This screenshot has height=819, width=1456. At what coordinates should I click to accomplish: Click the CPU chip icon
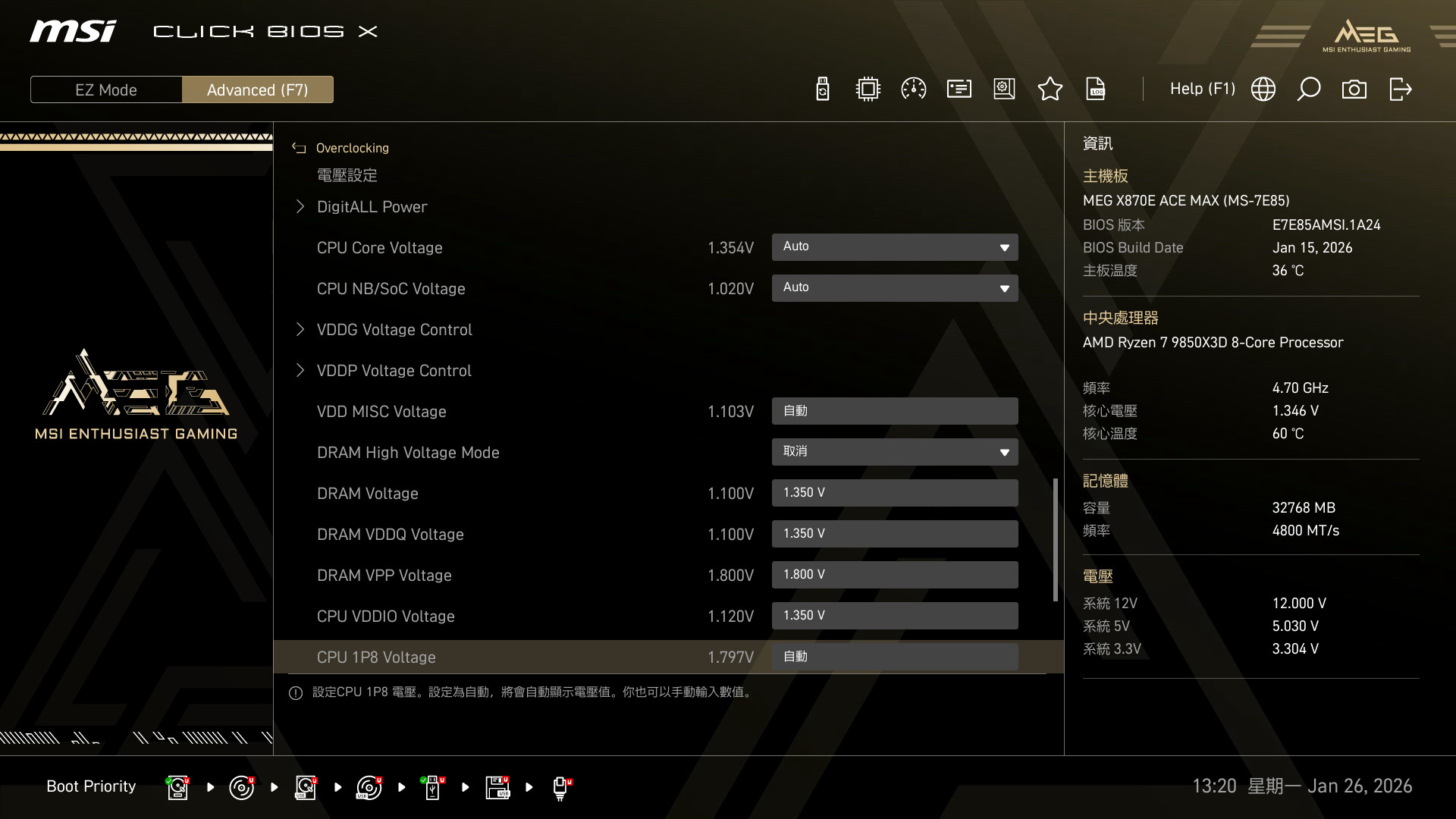coord(868,89)
